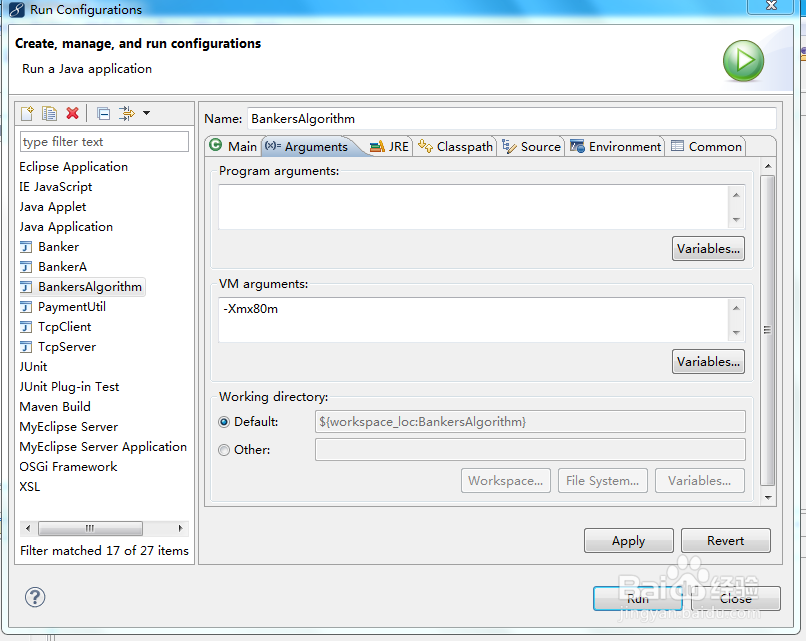Click the type filter text field
Viewport: 806px width, 641px height.
tap(104, 142)
